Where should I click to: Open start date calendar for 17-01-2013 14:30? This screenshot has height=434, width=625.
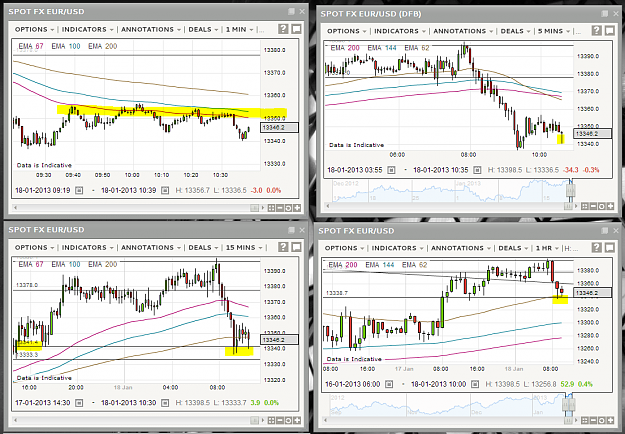click(79, 403)
